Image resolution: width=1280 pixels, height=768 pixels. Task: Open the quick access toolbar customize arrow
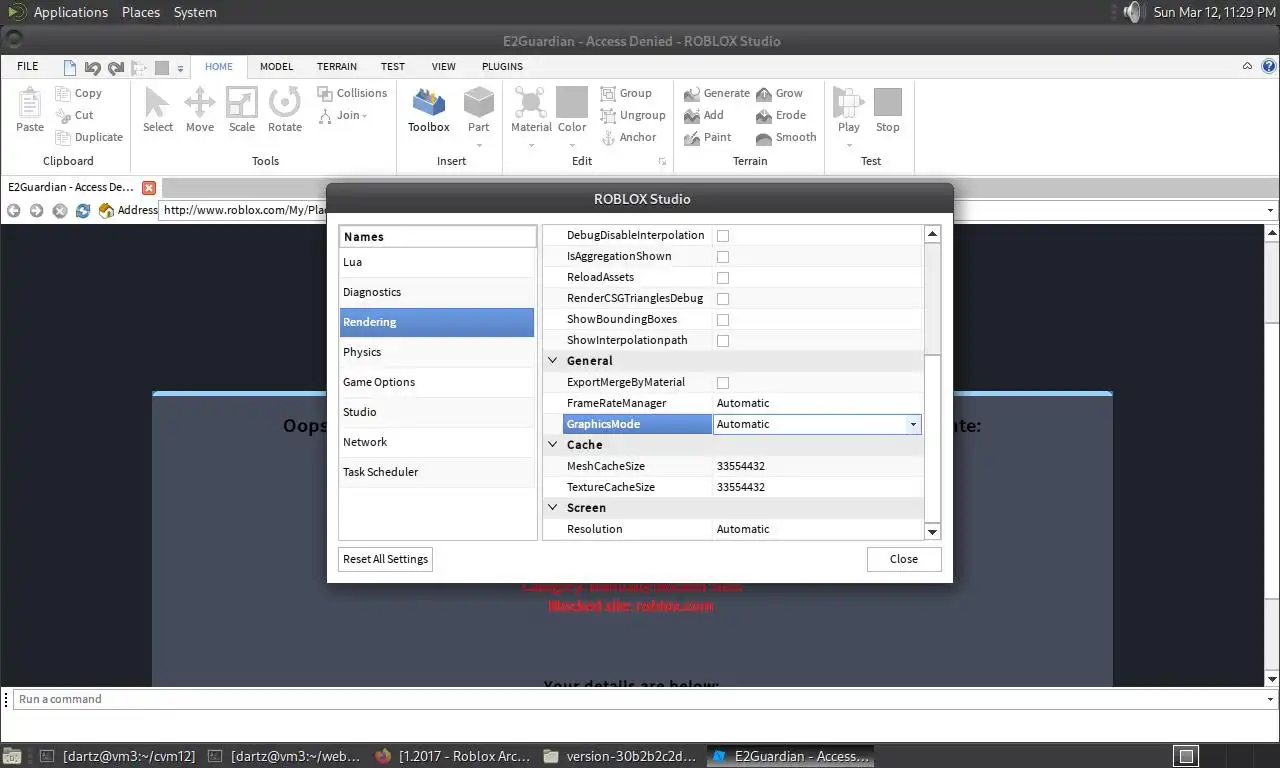click(181, 69)
